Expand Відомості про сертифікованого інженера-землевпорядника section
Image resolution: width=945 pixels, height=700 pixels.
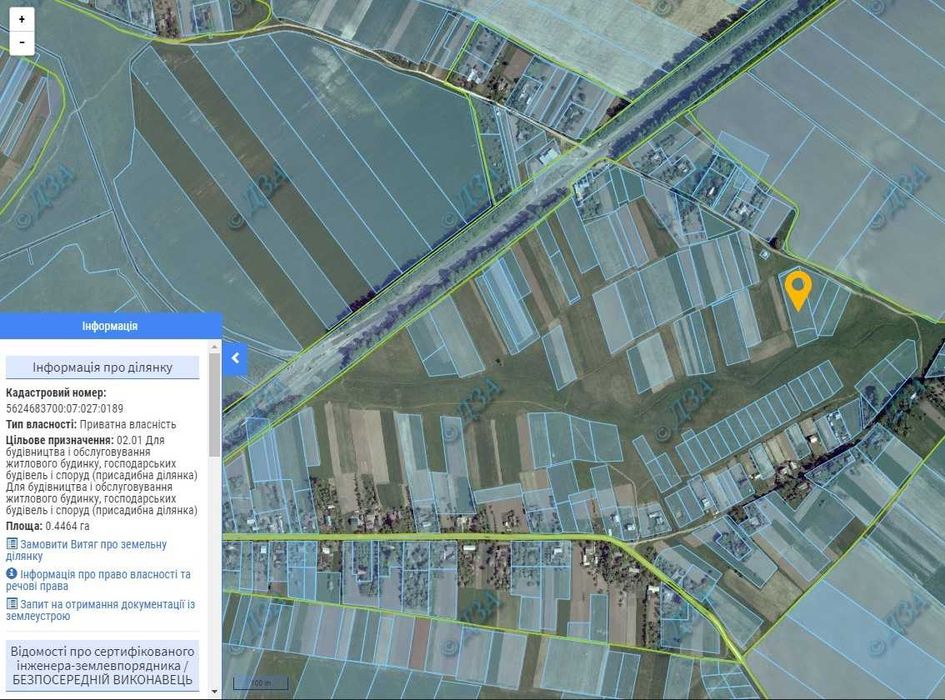102,666
